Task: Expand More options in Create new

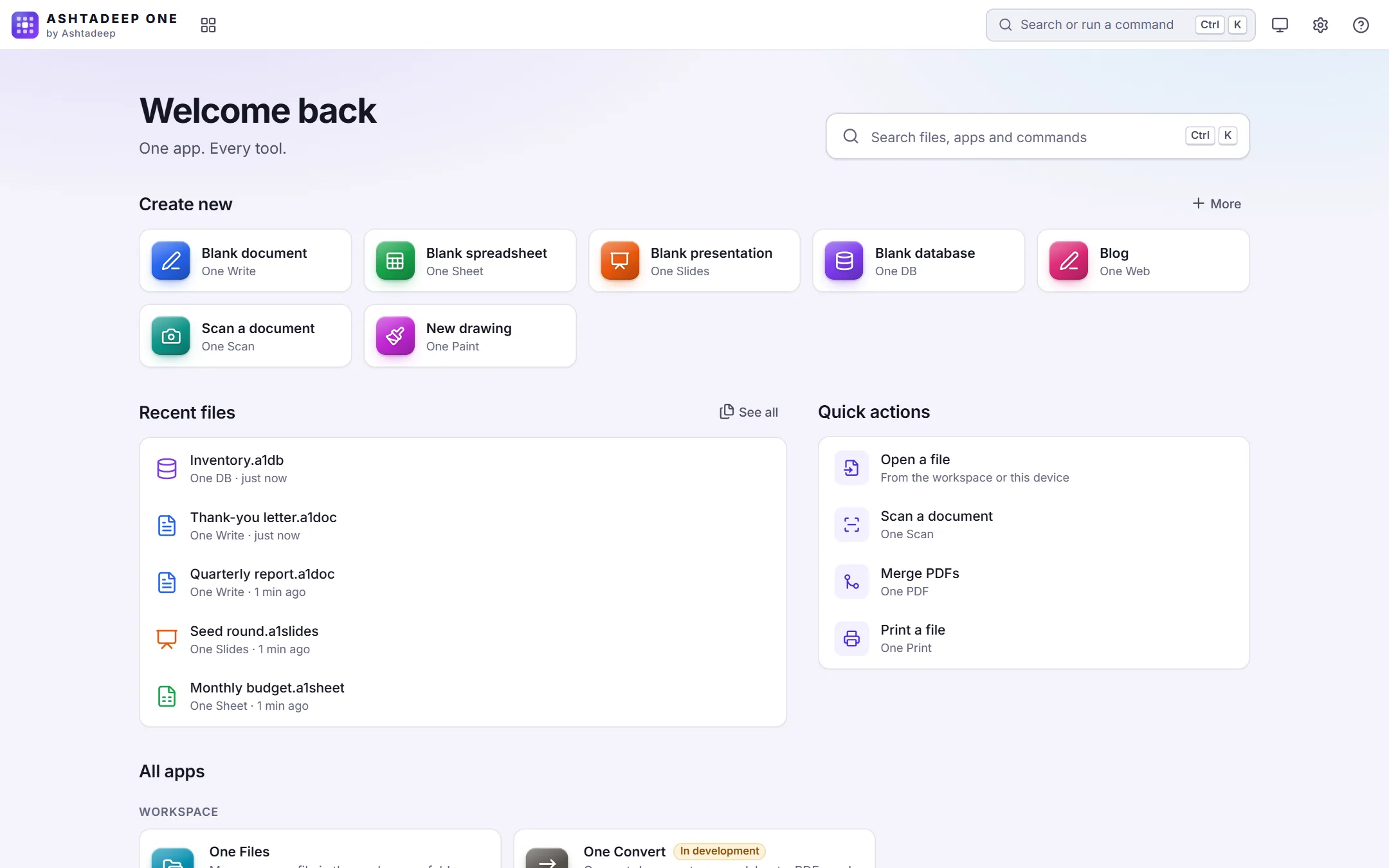Action: click(1217, 204)
